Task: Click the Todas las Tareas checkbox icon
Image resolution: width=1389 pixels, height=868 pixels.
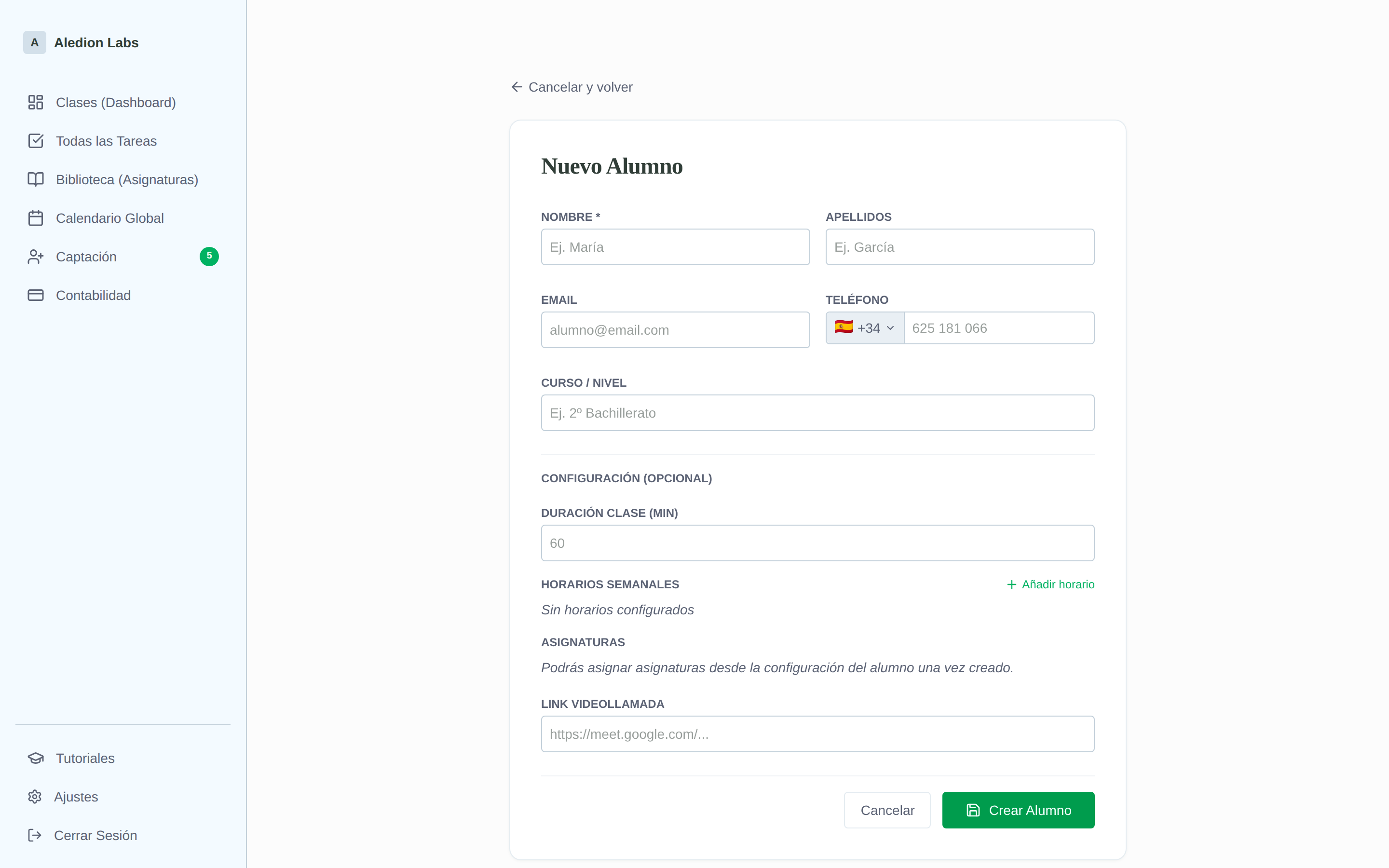Action: pos(36,141)
